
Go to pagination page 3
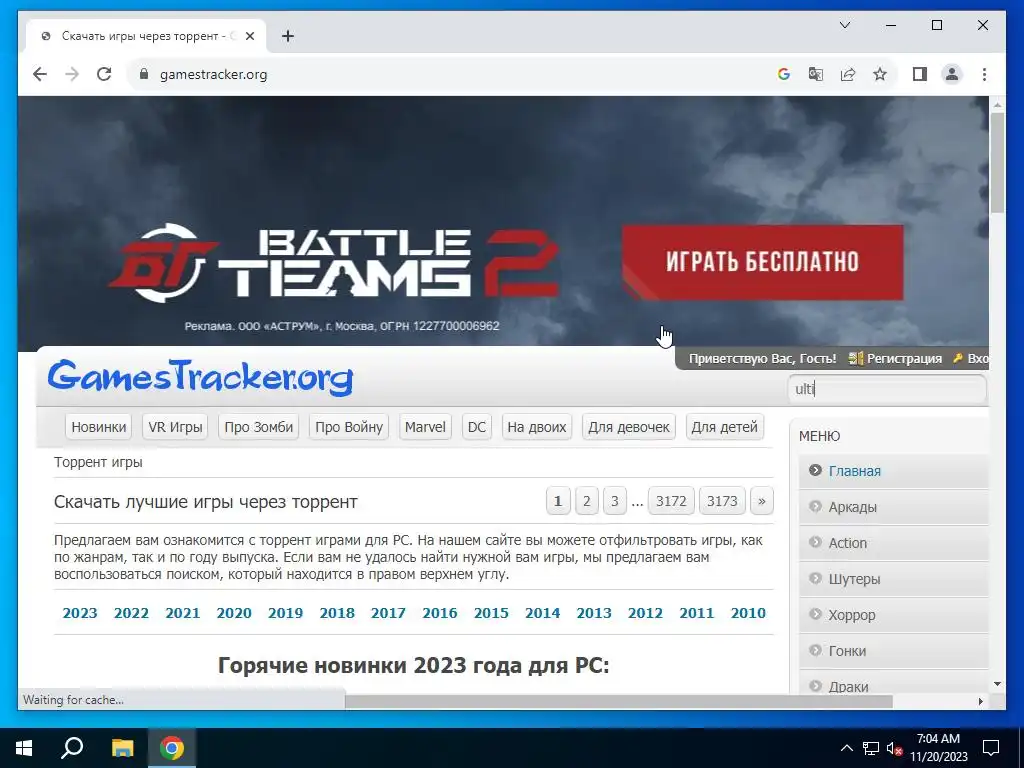[615, 501]
